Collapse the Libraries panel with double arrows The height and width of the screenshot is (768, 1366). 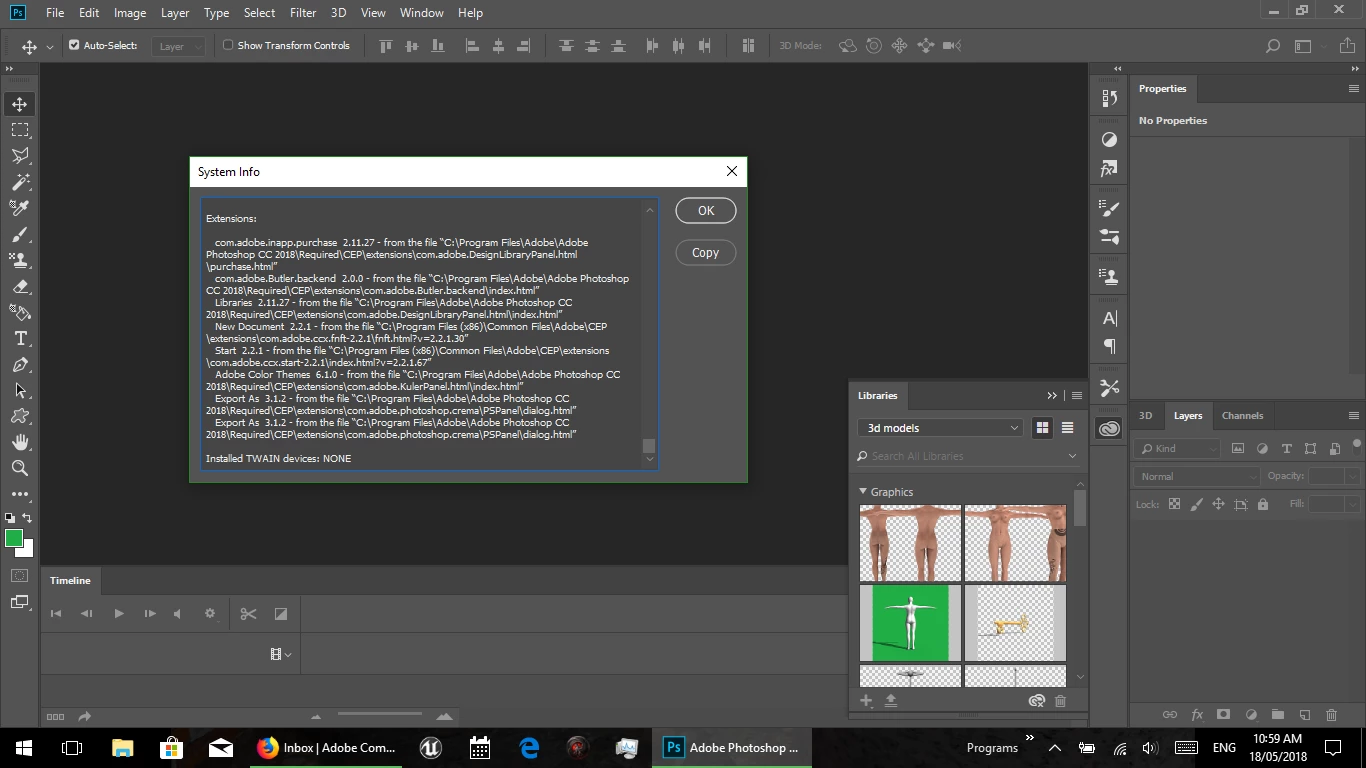point(1052,396)
